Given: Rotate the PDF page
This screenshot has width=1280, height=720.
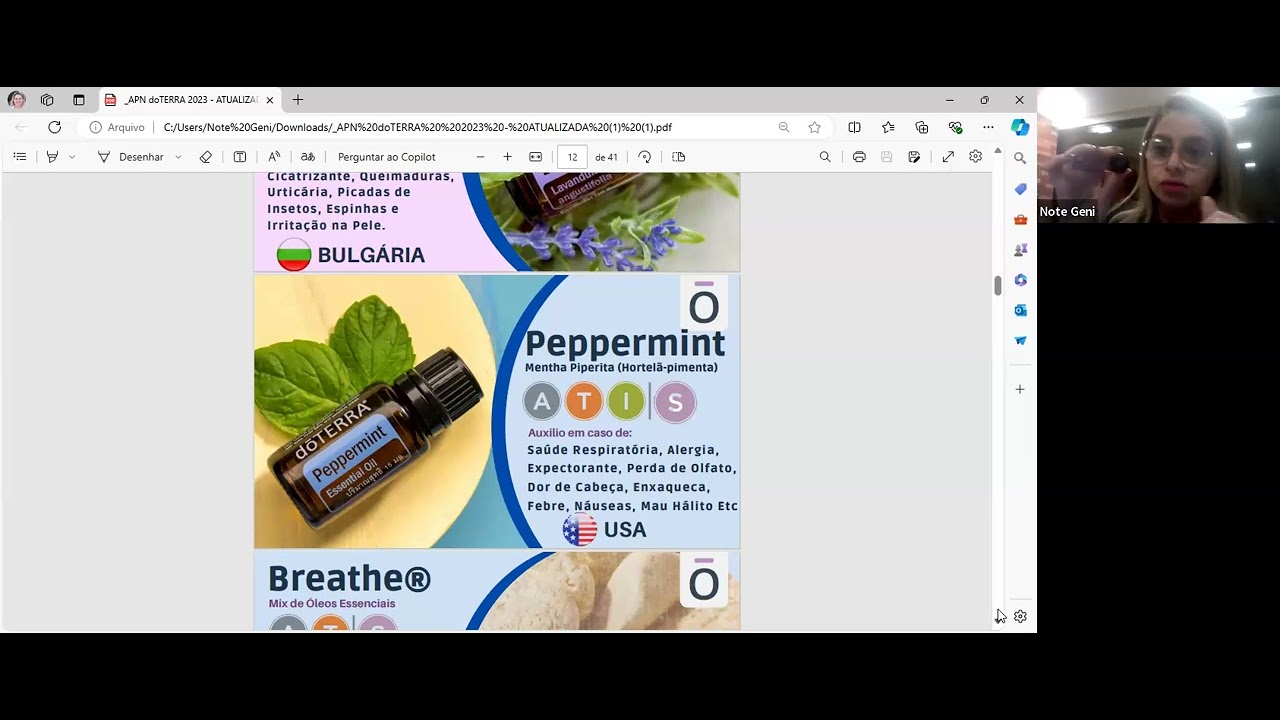Looking at the screenshot, I should point(645,157).
